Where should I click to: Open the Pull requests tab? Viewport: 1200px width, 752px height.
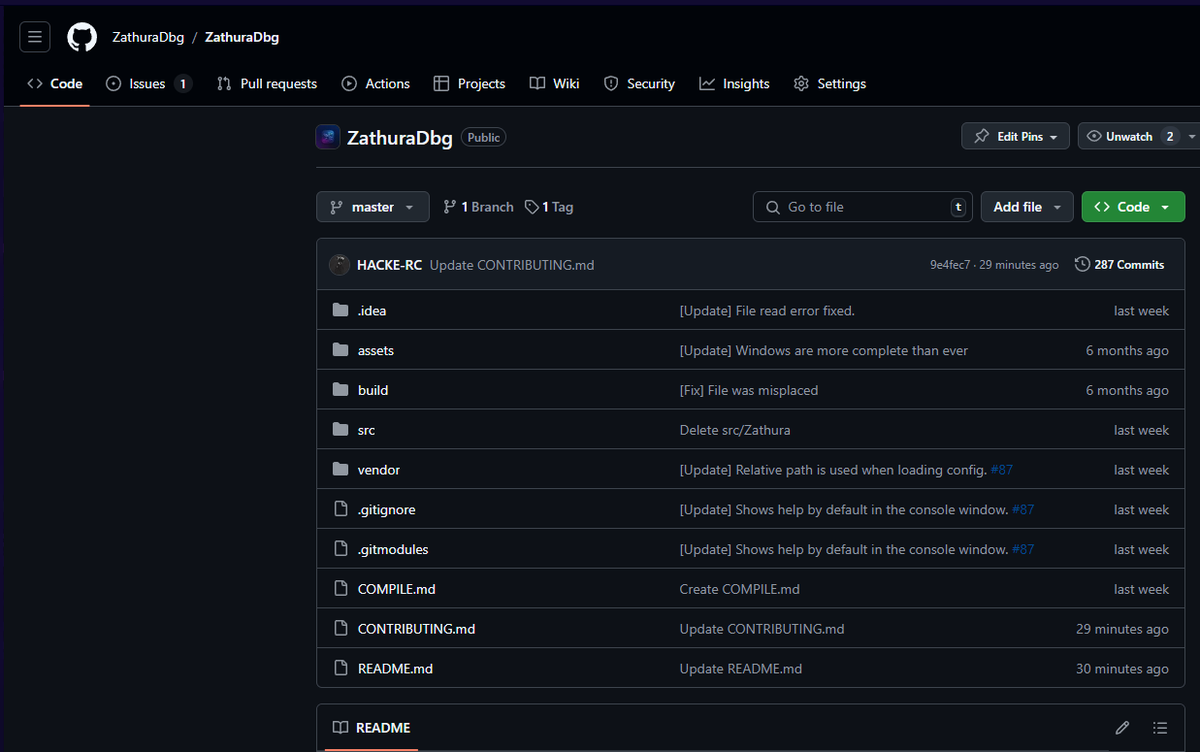point(266,83)
